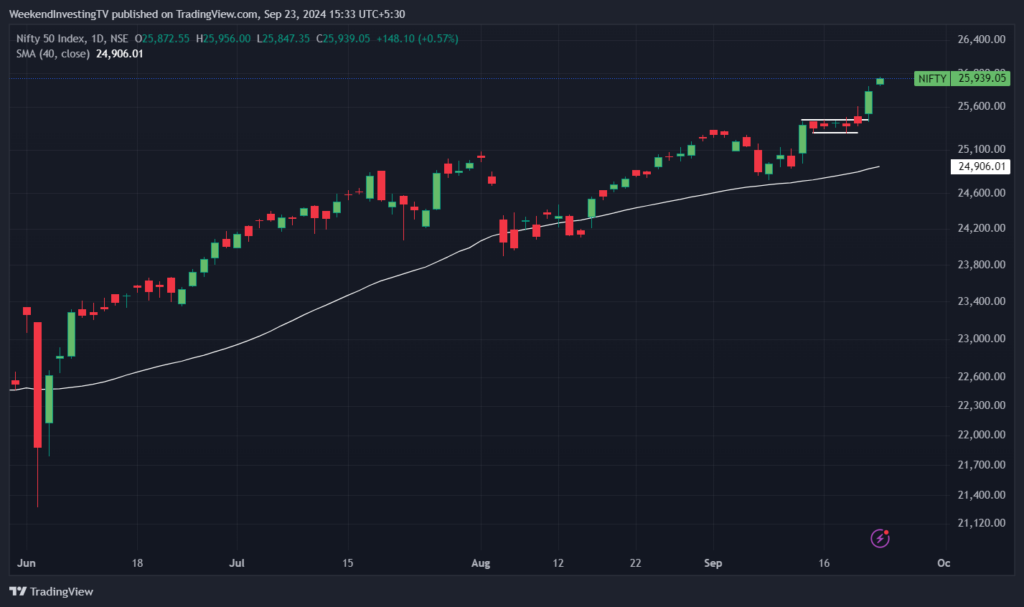Click the white 24,906.01 price axis label
The width and height of the screenshot is (1024, 607).
point(981,167)
